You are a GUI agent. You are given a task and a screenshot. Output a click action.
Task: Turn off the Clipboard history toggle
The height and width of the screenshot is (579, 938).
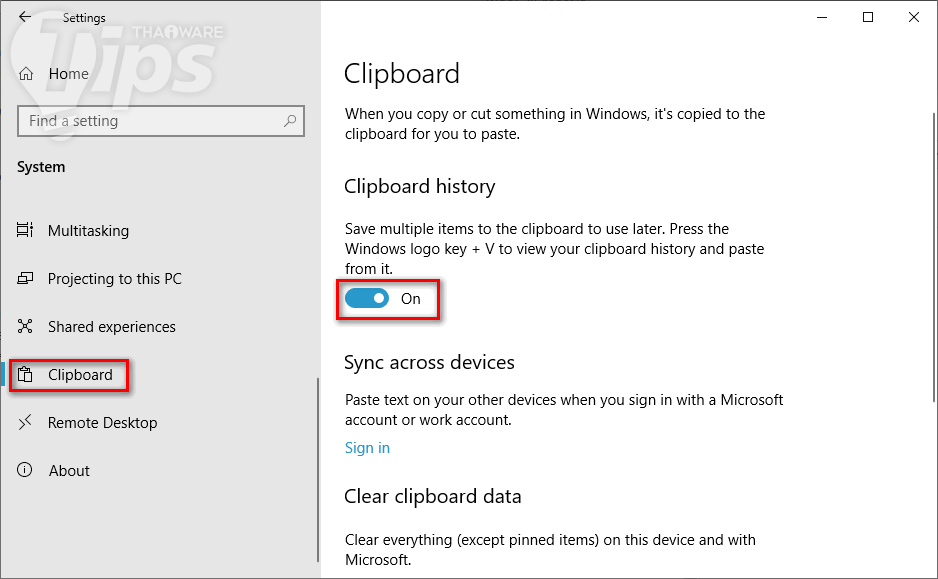tap(367, 298)
